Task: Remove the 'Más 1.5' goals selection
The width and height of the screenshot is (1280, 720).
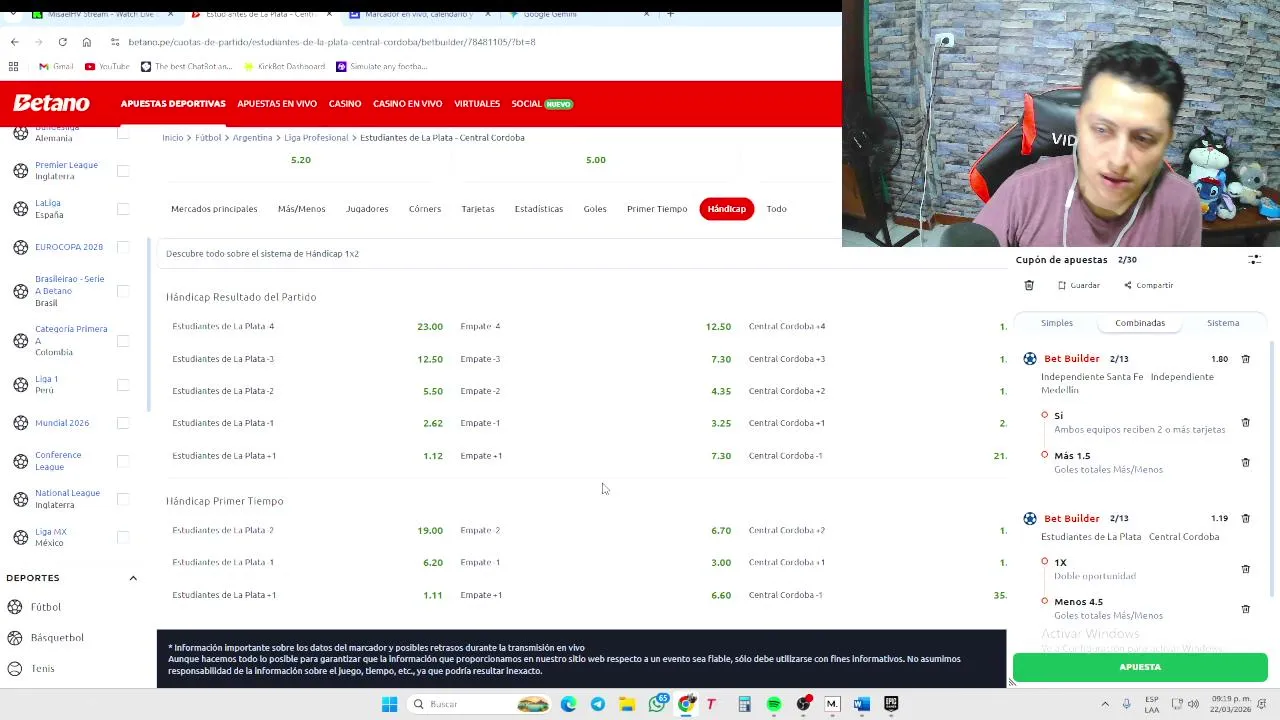Action: click(1245, 462)
